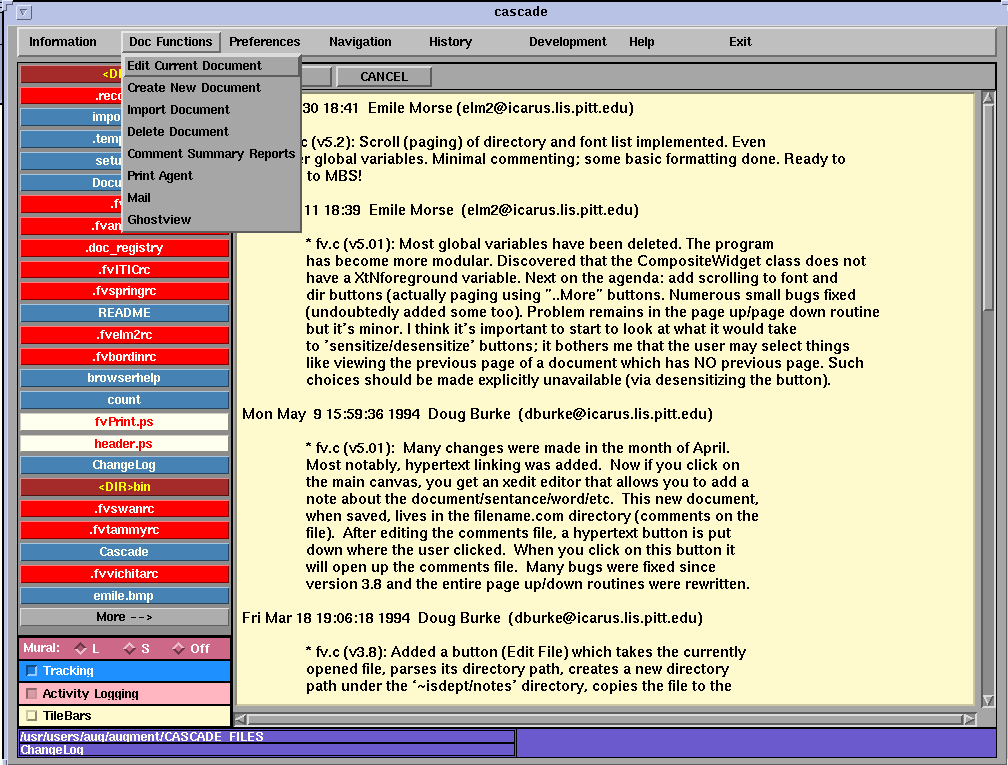Open the .fvvichitarc file

(124, 574)
